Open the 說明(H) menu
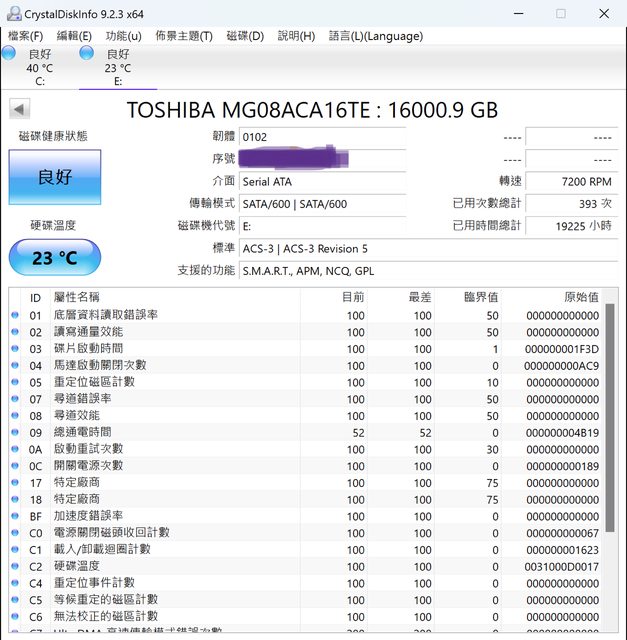627x640 pixels. tap(296, 36)
